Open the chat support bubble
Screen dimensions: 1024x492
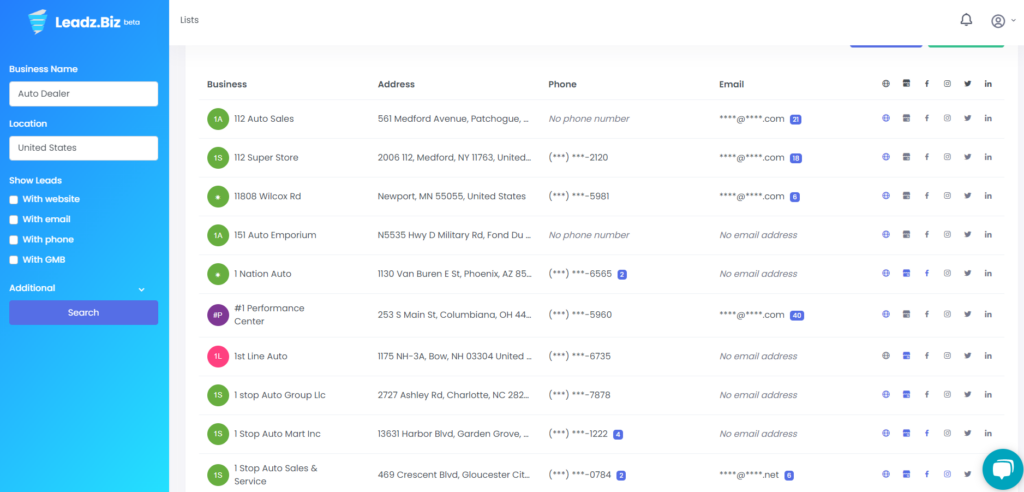pyautogui.click(x=1002, y=469)
